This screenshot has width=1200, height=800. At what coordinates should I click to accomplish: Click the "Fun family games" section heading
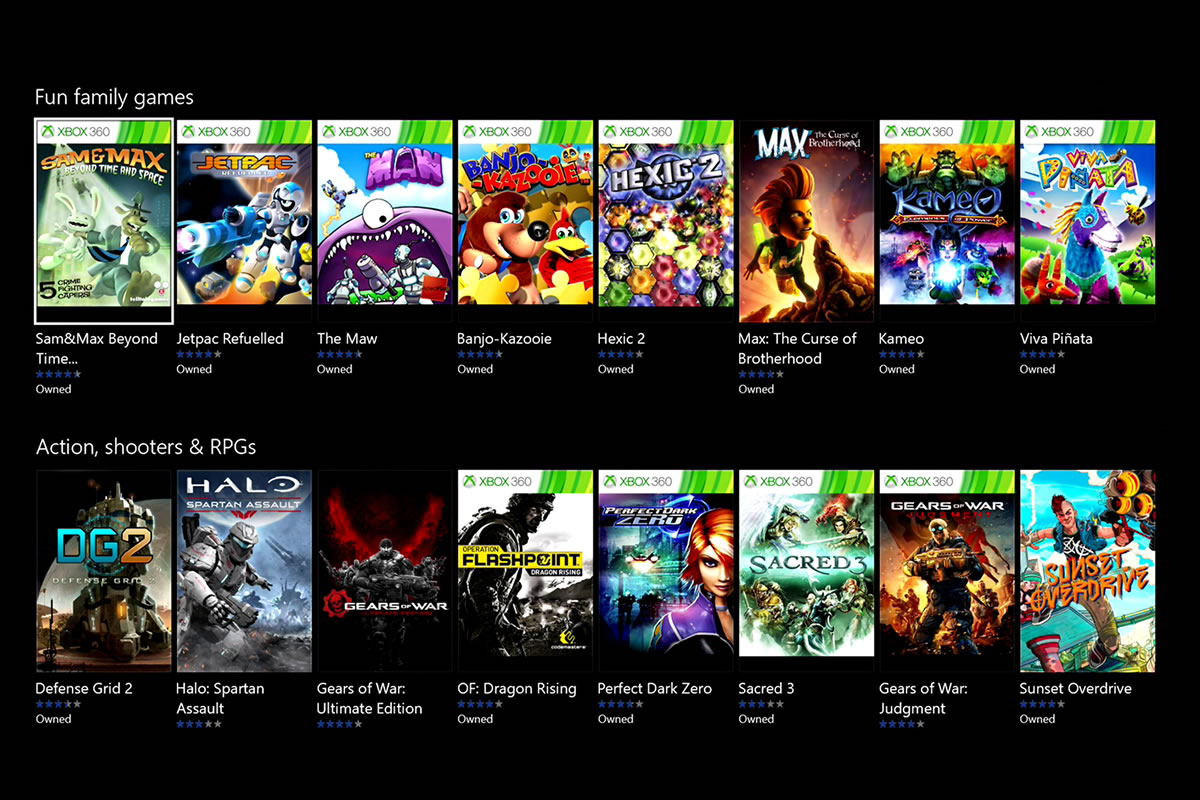point(114,97)
